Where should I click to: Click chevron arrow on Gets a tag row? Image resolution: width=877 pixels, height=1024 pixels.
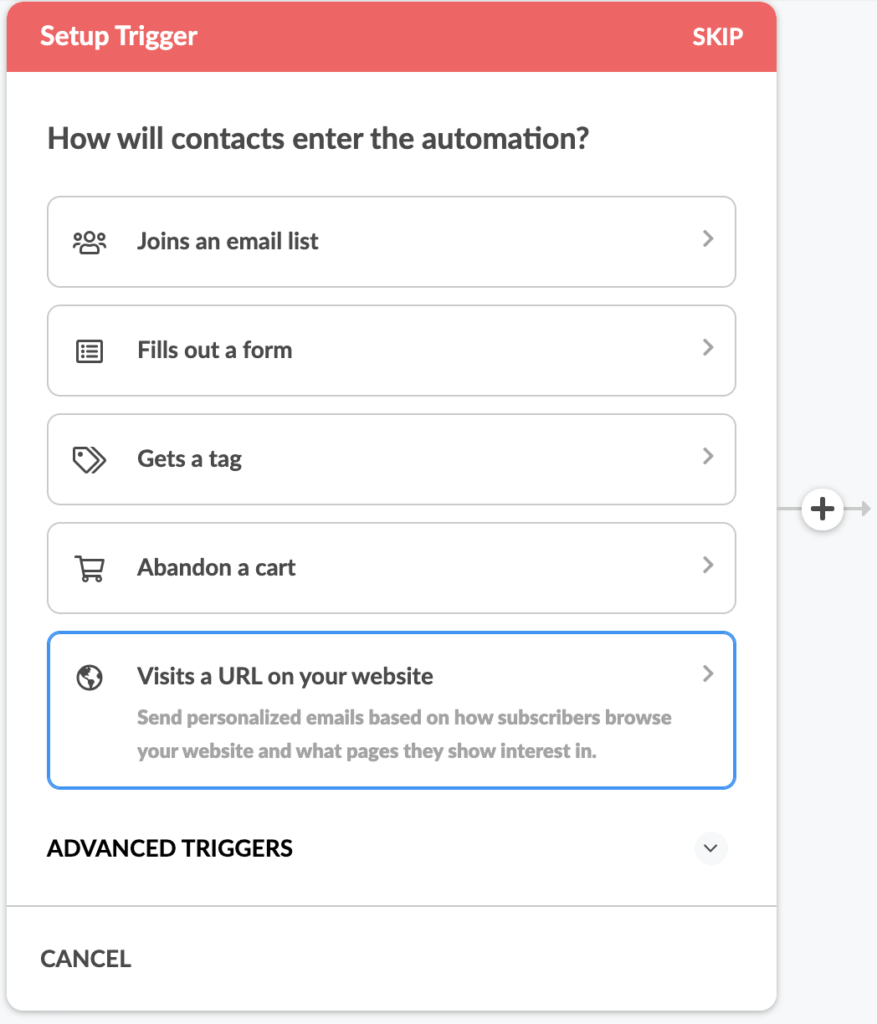[708, 456]
